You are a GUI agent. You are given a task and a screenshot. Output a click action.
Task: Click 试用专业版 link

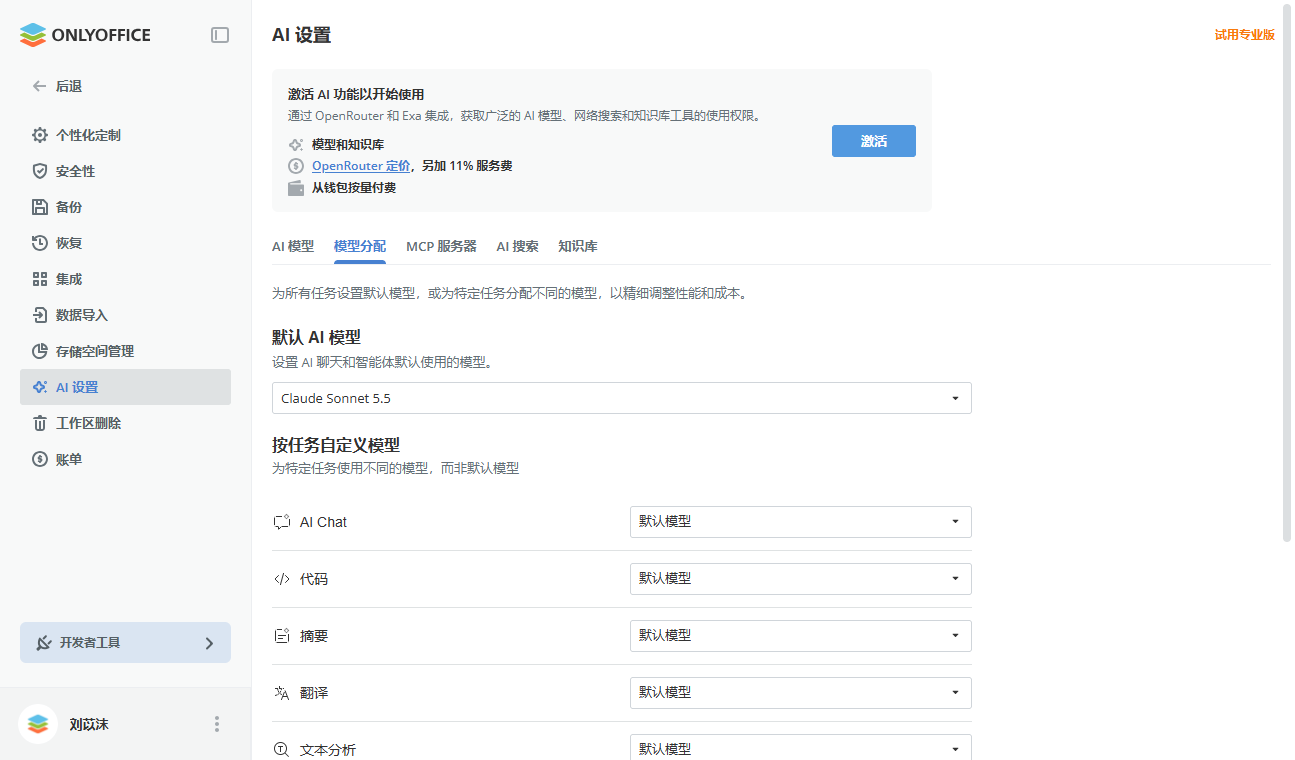click(1245, 35)
